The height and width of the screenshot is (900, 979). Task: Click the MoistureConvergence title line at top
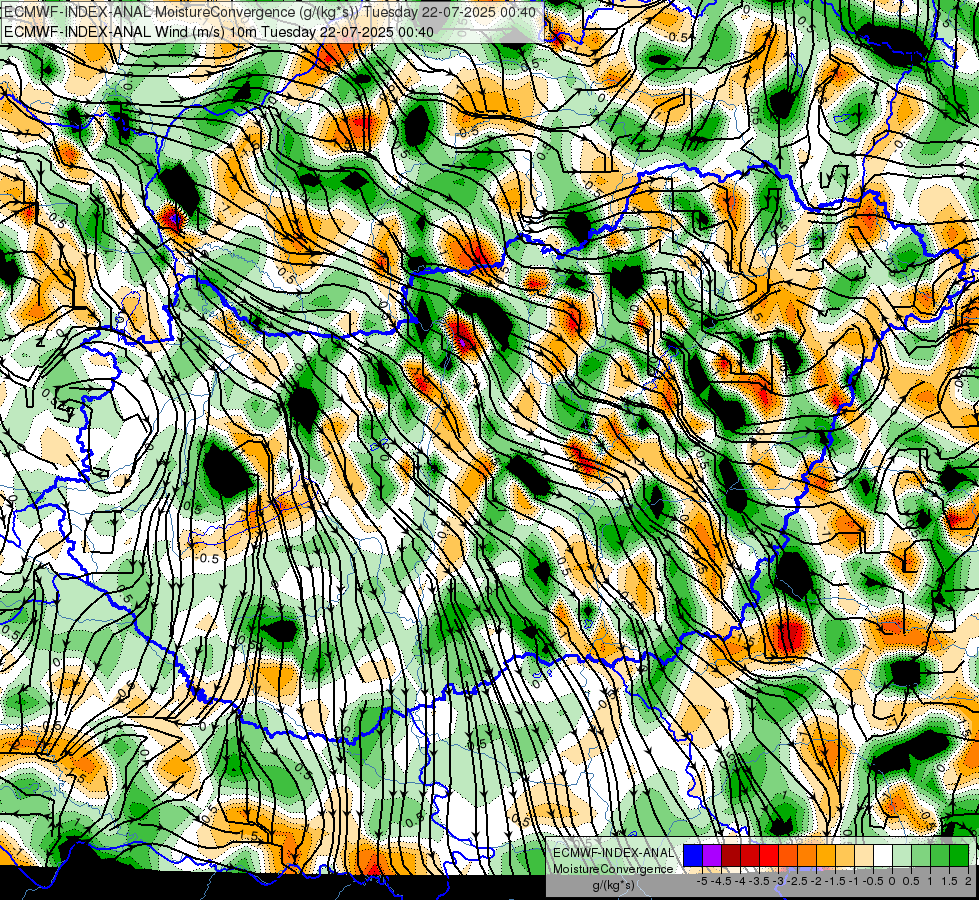(x=269, y=11)
